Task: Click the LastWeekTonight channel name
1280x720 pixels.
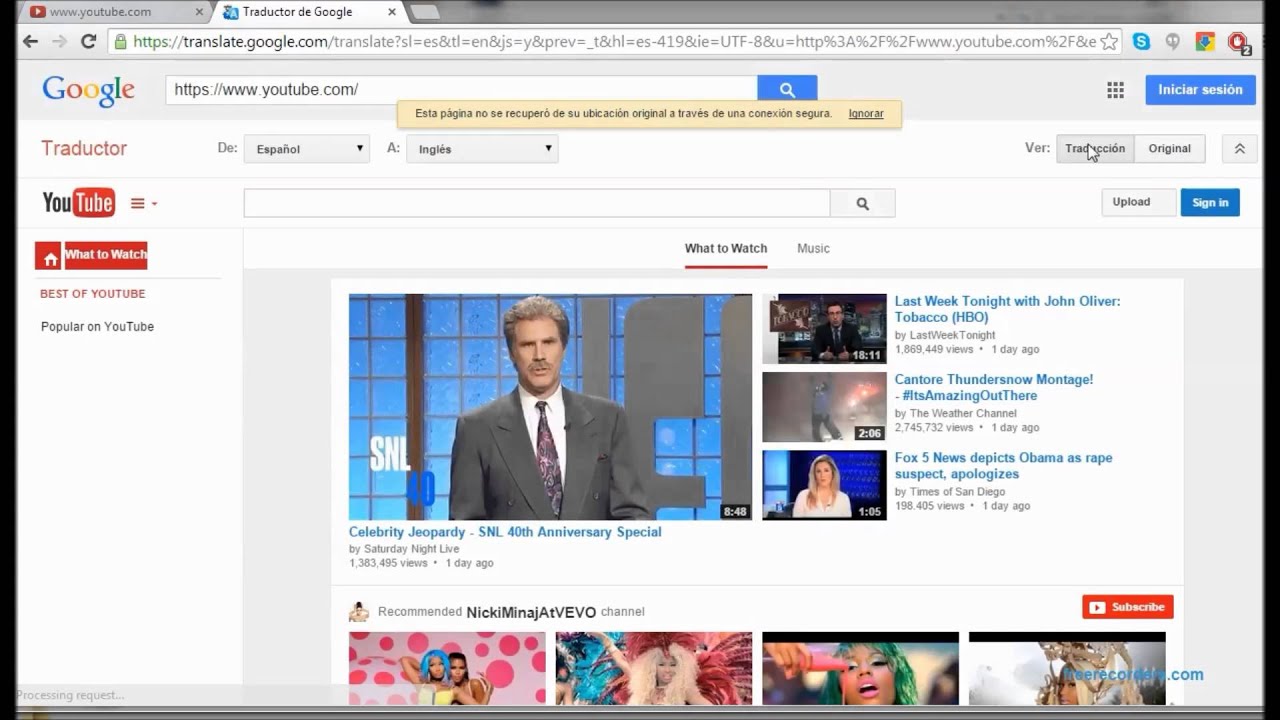Action: coord(952,335)
